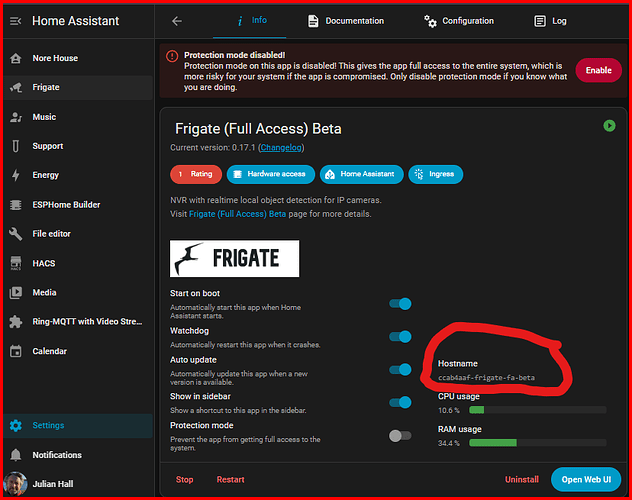Click the Notifications bell icon

tap(16, 455)
